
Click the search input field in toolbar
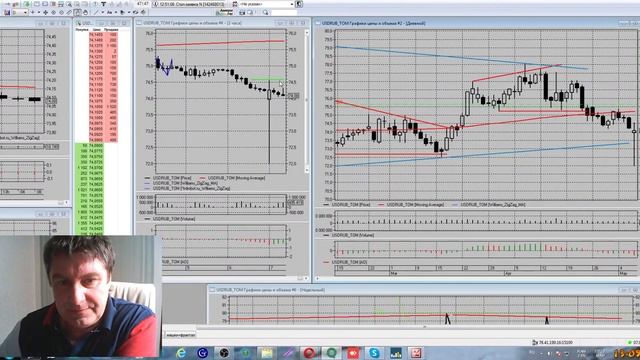[284, 13]
